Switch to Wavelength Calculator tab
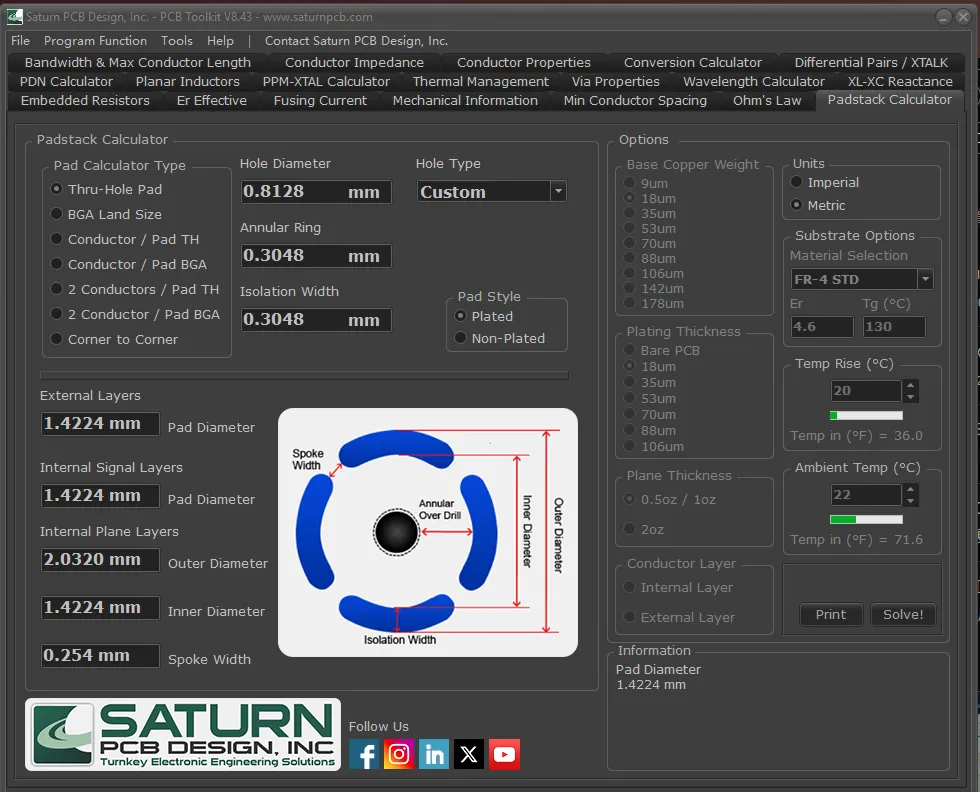Image resolution: width=980 pixels, height=792 pixels. pos(754,81)
